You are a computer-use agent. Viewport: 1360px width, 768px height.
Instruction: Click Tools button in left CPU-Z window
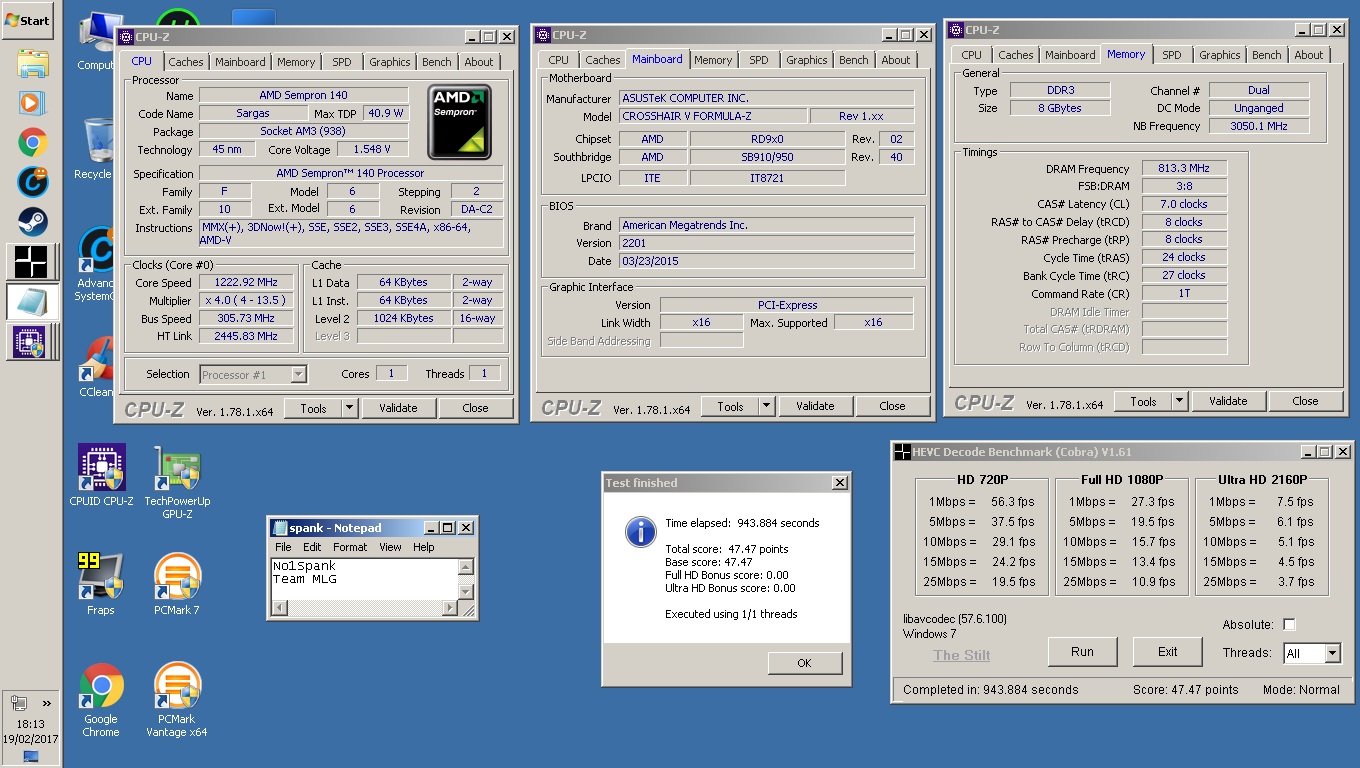point(313,408)
